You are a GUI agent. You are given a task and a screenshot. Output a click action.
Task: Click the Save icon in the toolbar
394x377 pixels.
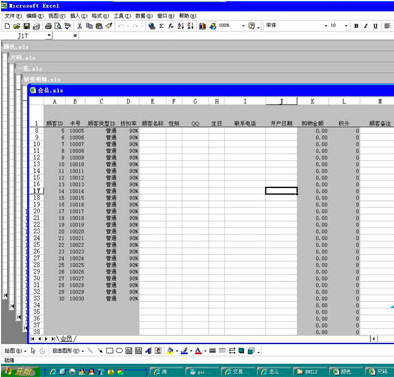coord(27,26)
